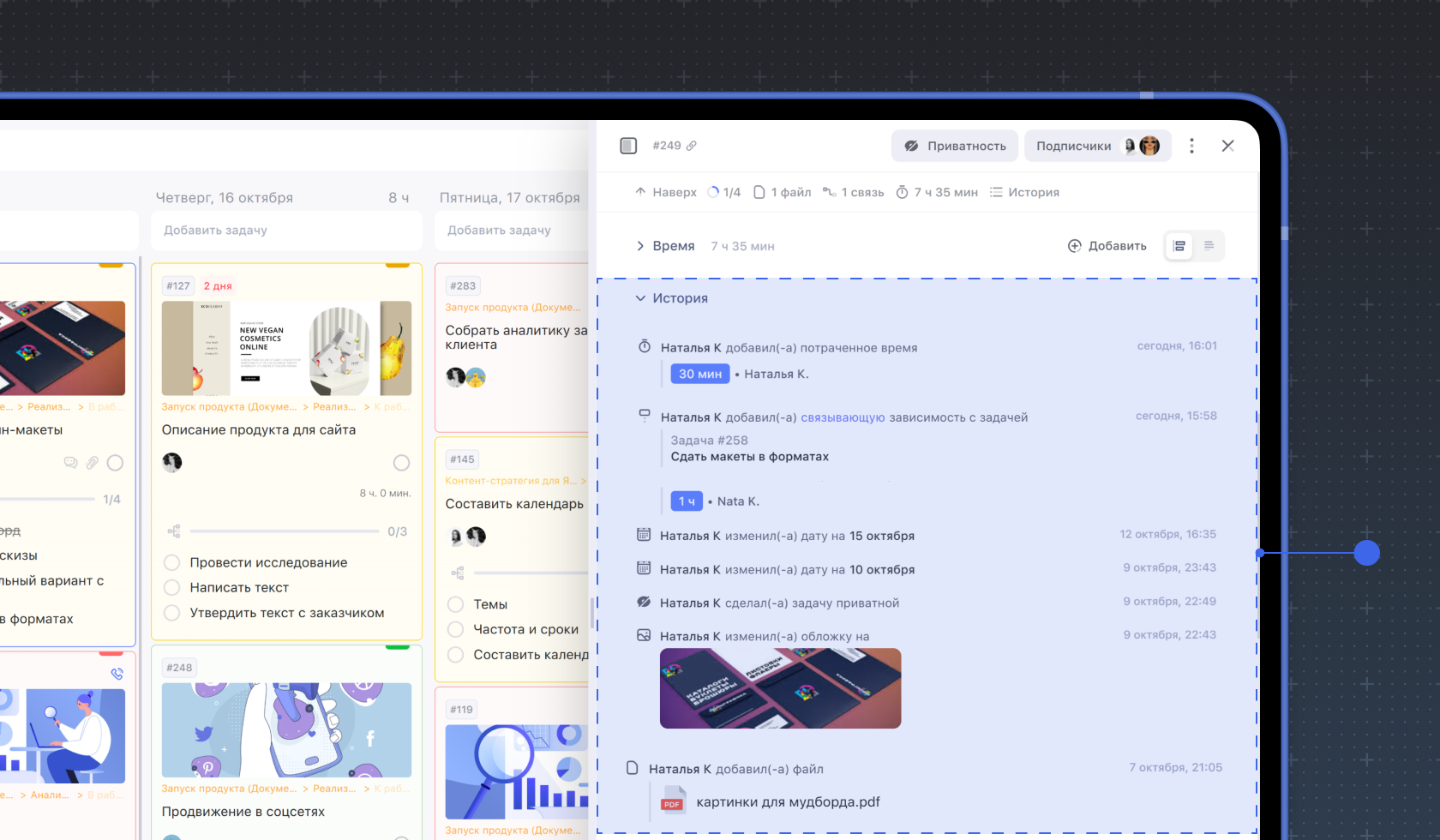Screen dimensions: 1440x840
Task: Collapse the История section
Action: (x=640, y=298)
